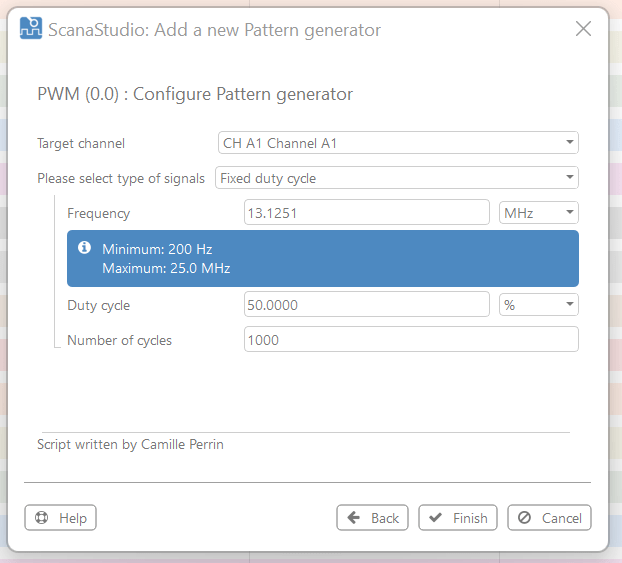Click the info icon in blue banner
Viewport: 622px width, 563px height.
tap(85, 248)
